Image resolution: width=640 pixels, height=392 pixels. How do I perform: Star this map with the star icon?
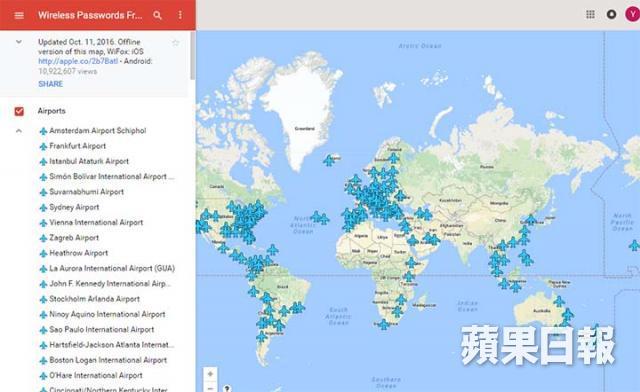click(176, 42)
